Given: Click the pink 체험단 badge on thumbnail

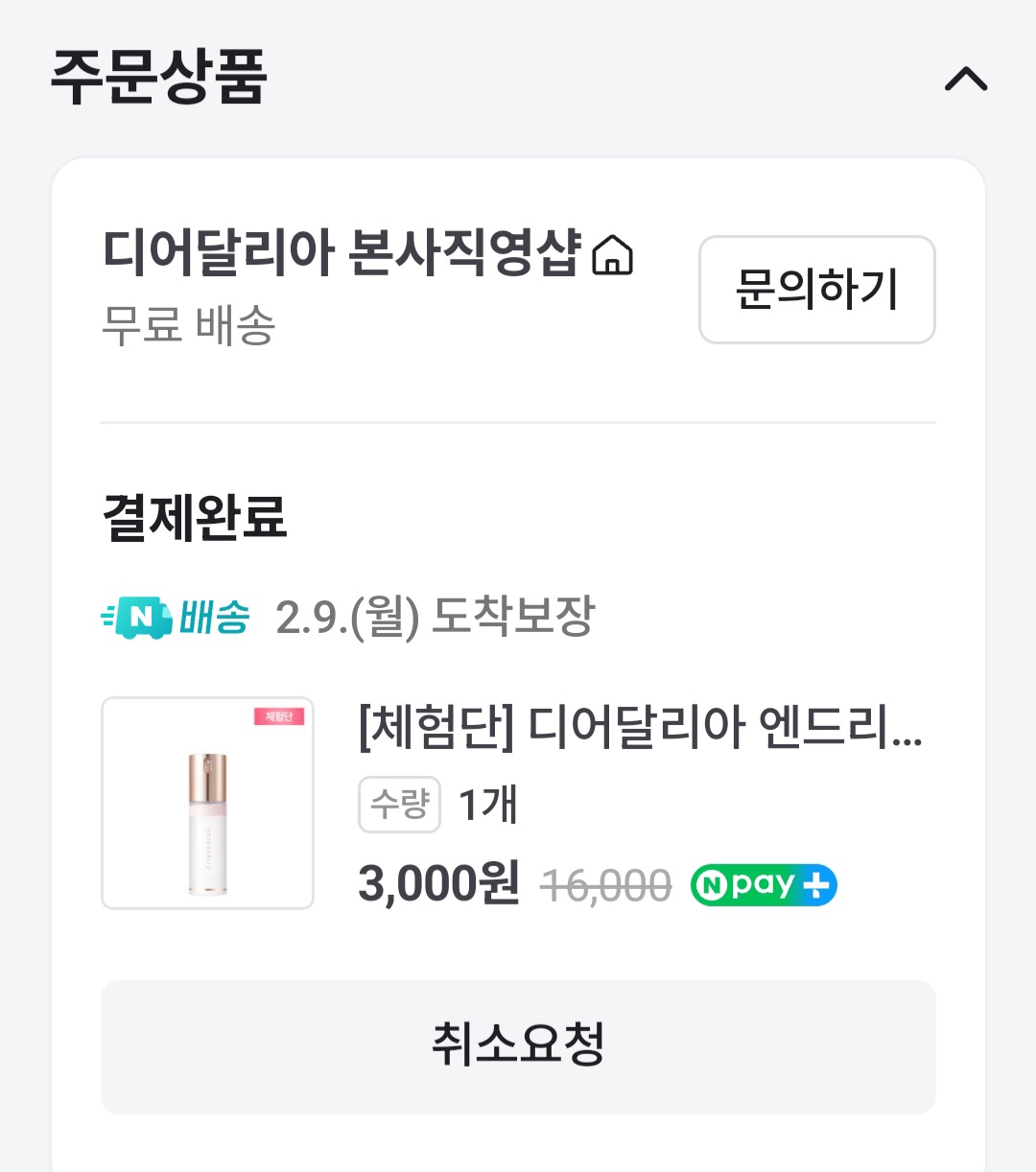Looking at the screenshot, I should [x=278, y=717].
